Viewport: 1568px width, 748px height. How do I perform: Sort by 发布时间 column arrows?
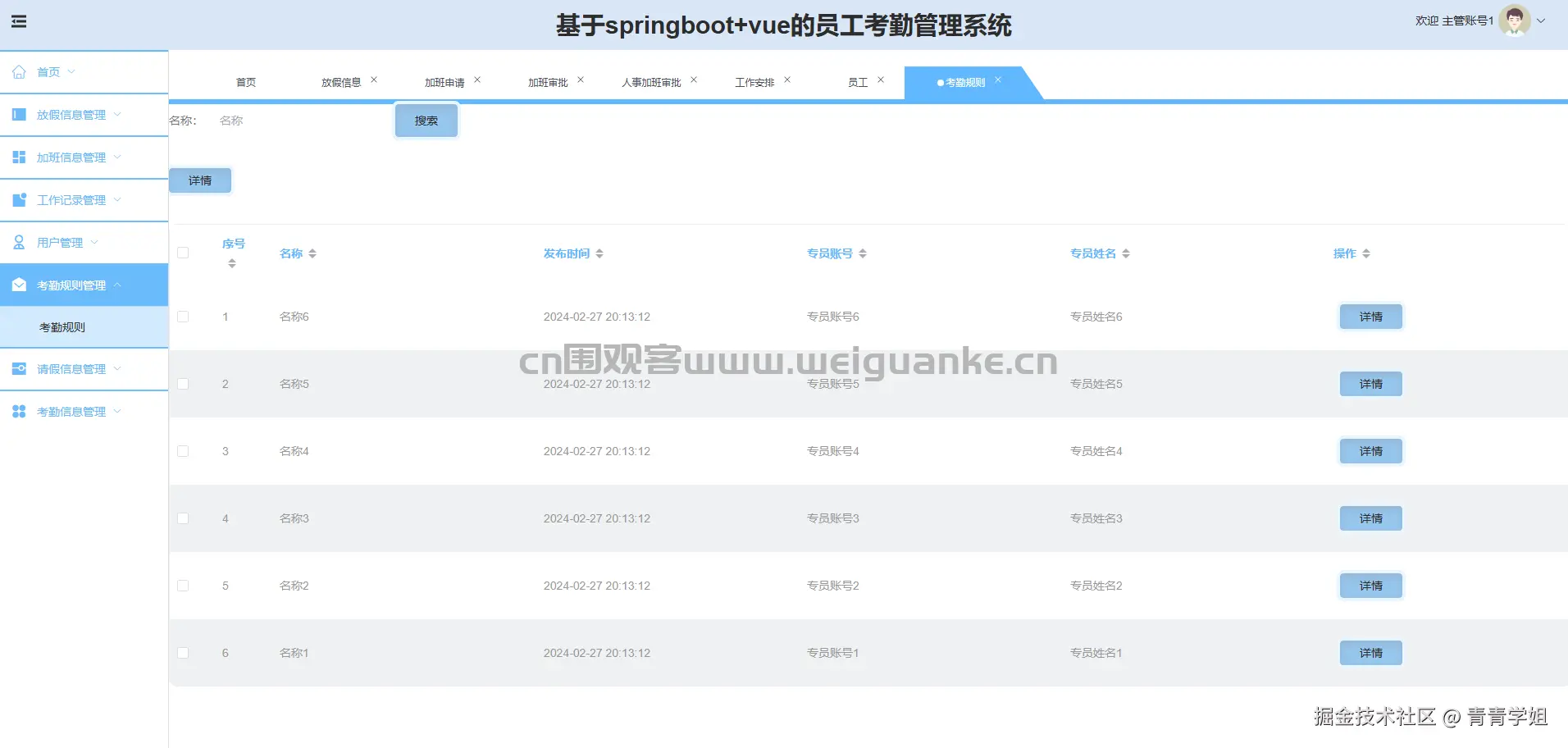599,254
